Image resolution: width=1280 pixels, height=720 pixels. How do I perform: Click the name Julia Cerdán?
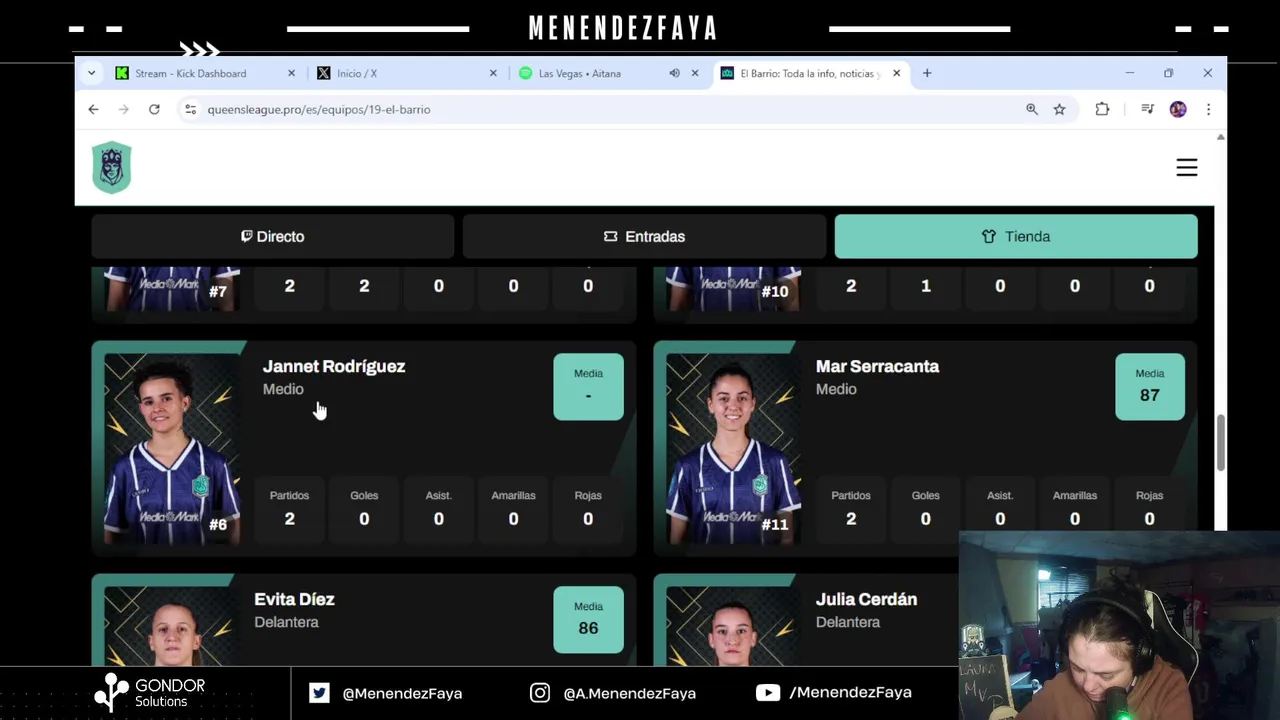[866, 599]
